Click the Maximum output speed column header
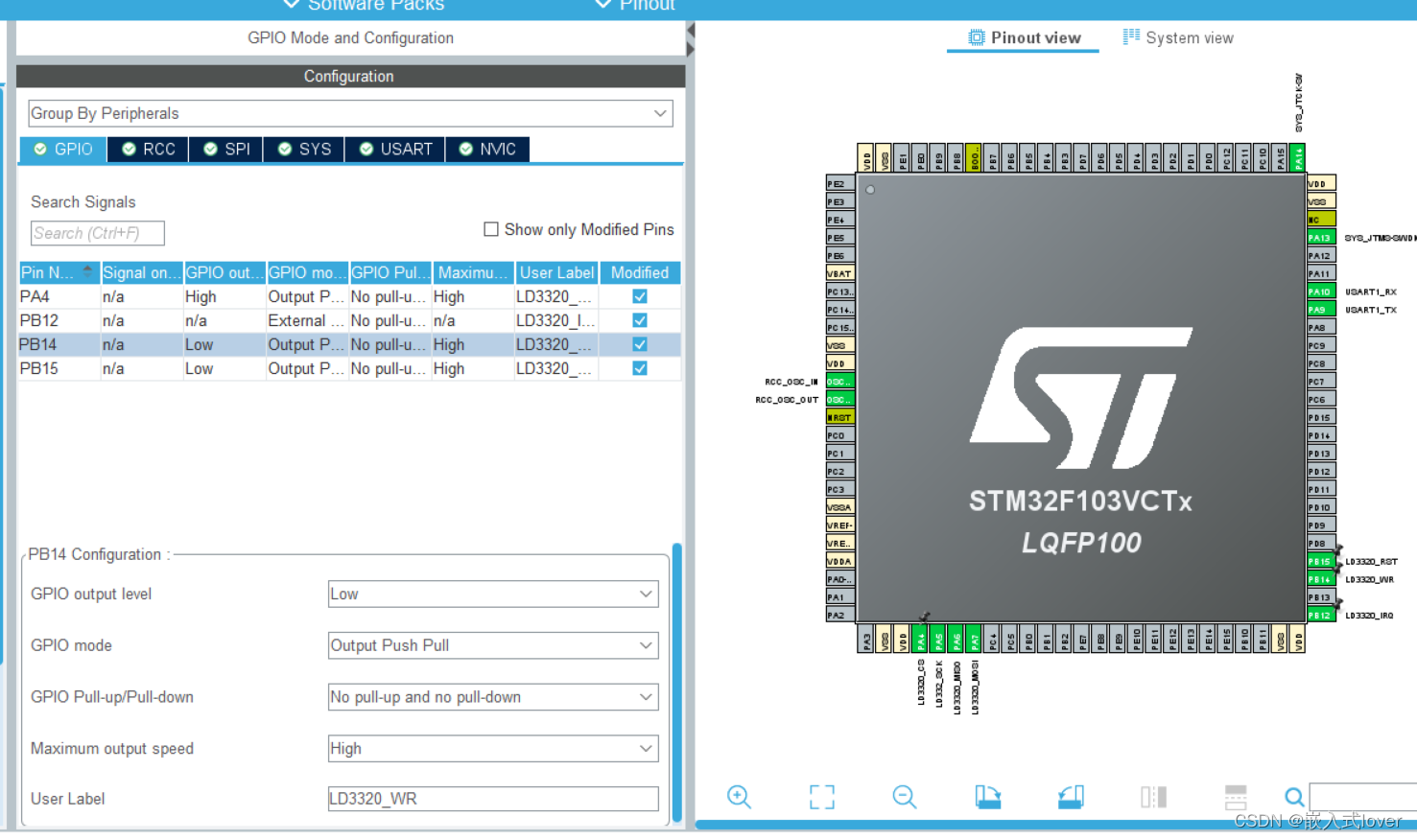Image resolution: width=1417 pixels, height=840 pixels. click(473, 272)
